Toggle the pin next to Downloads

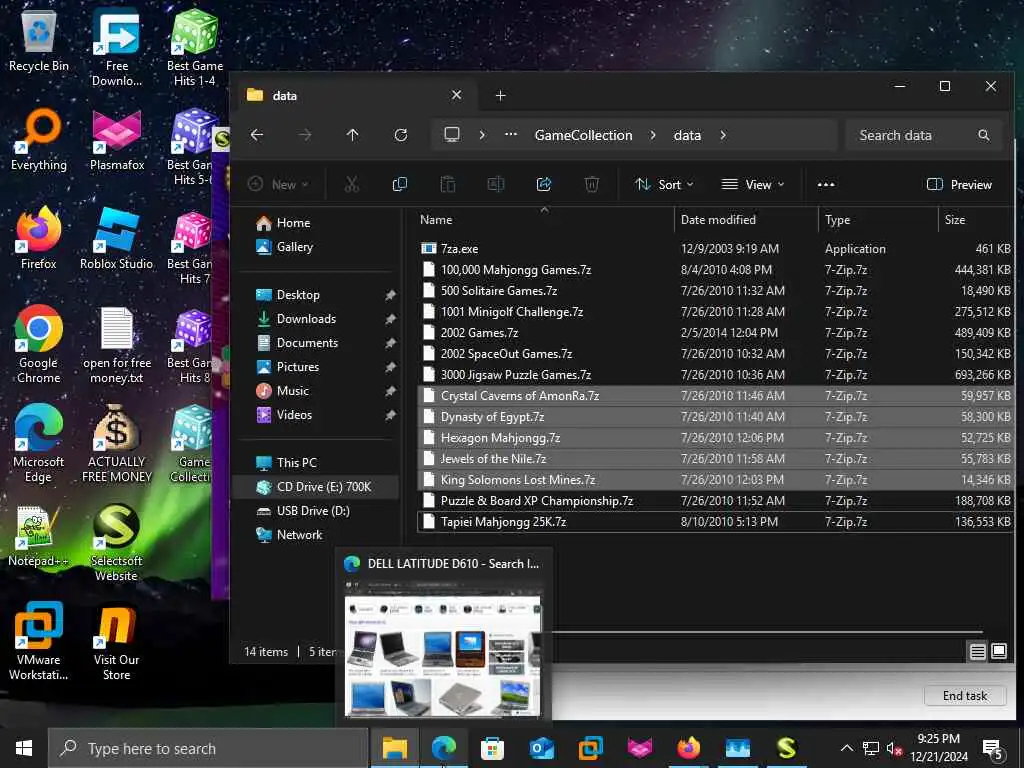coord(390,319)
